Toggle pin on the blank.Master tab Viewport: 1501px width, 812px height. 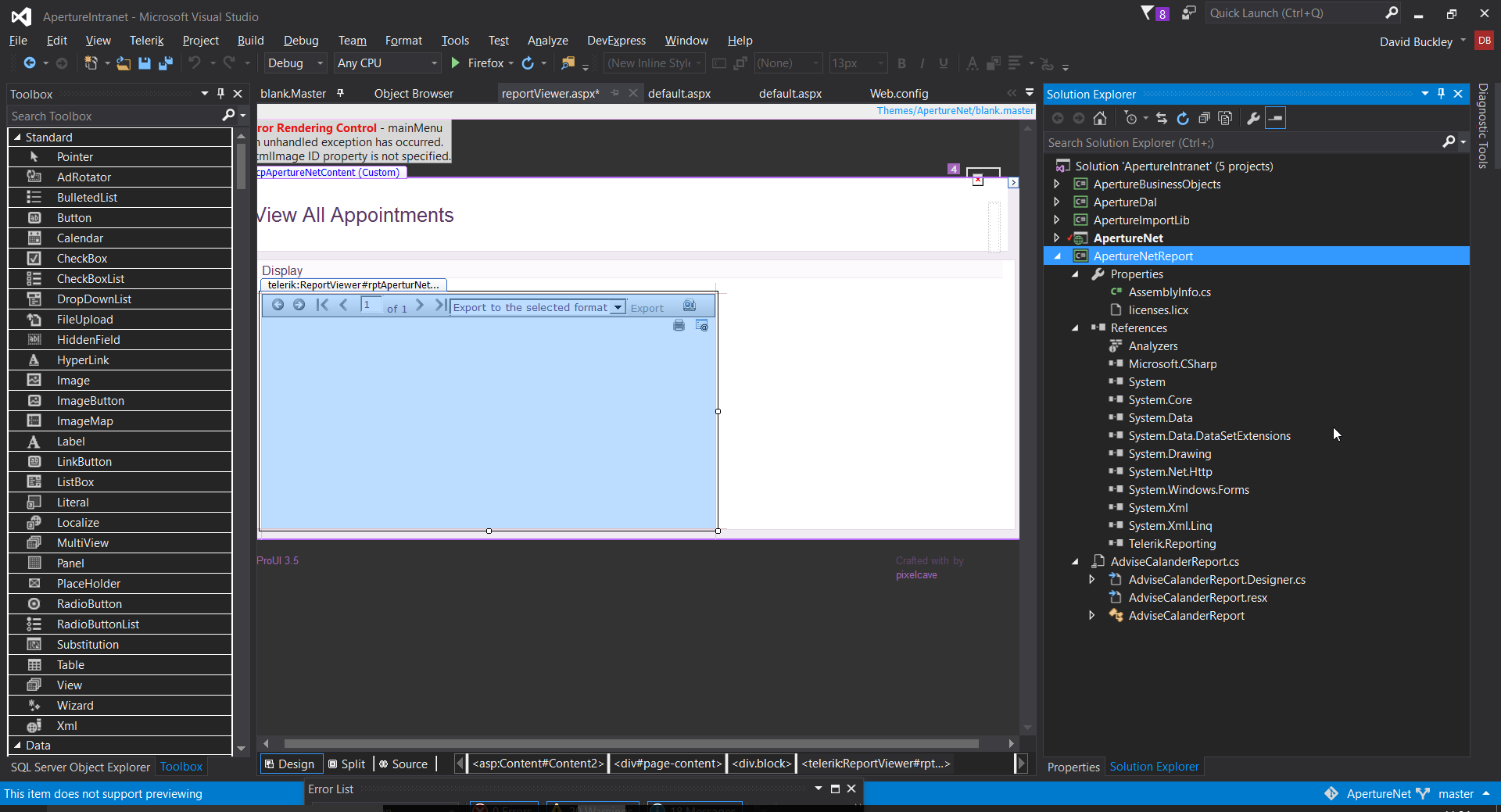[x=340, y=93]
